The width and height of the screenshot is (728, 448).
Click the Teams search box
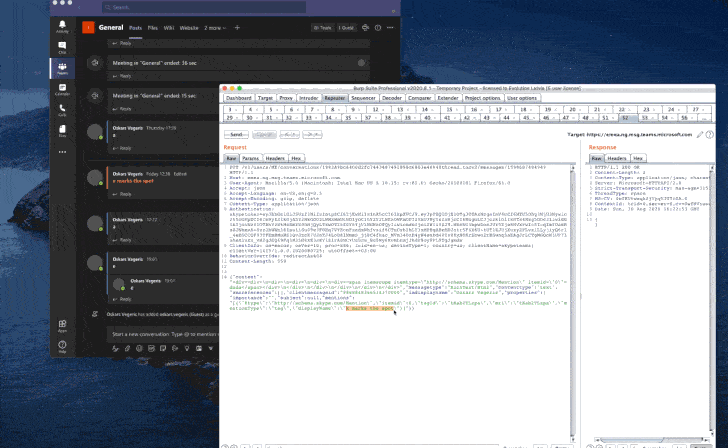[204, 7]
